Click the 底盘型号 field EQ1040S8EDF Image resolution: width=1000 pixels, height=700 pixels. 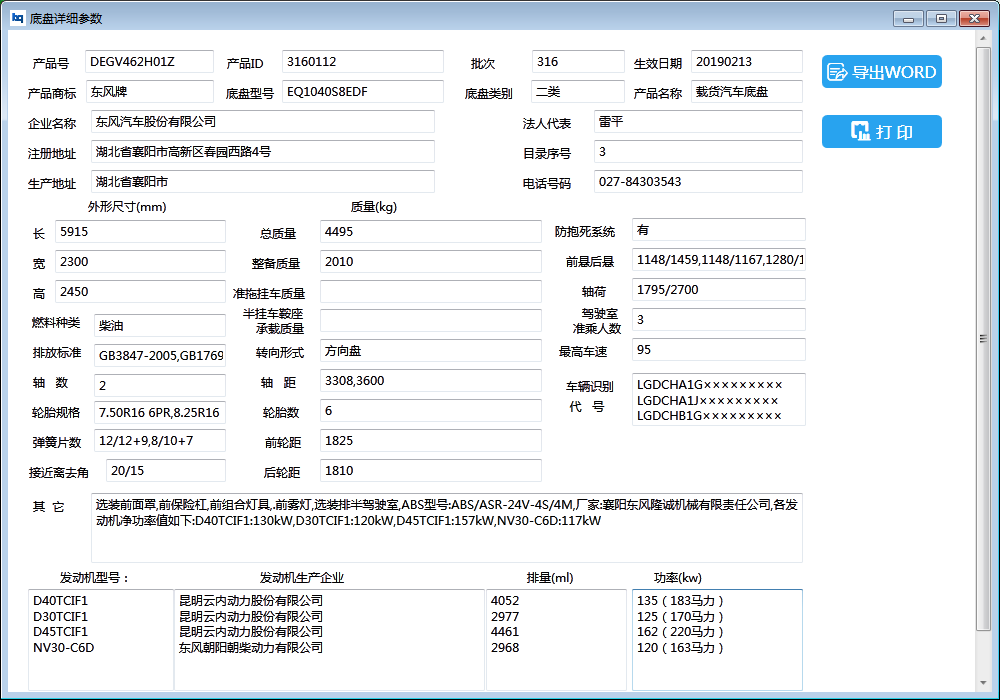[362, 92]
